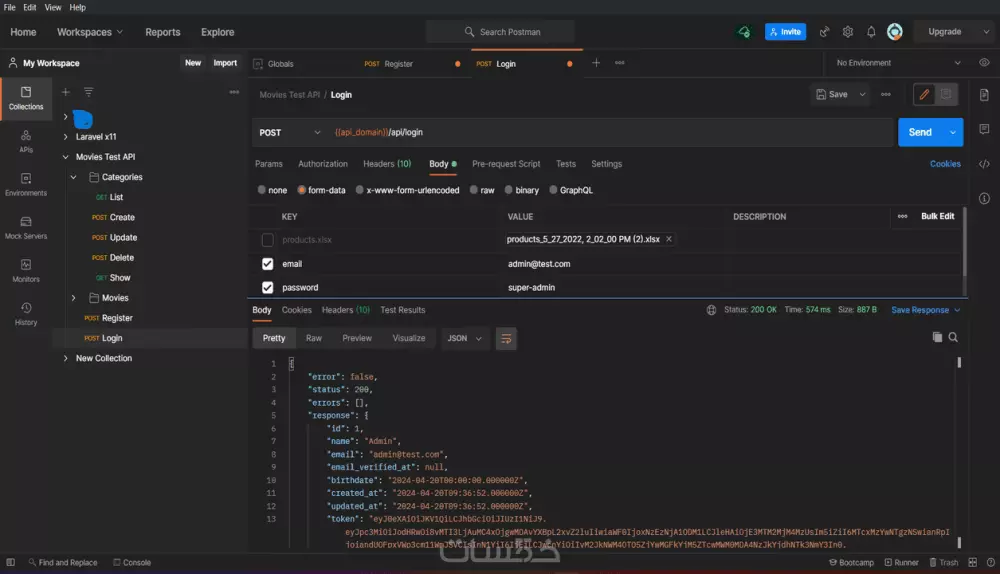Open request info icon in right sidebar
Screen dimensions: 1000x574
tap(984, 198)
